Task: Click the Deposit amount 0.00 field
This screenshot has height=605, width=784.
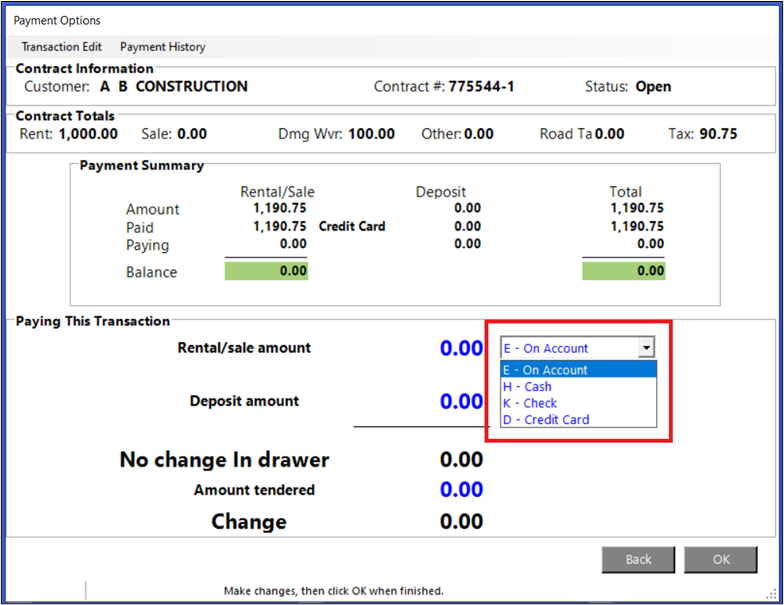Action: 461,401
